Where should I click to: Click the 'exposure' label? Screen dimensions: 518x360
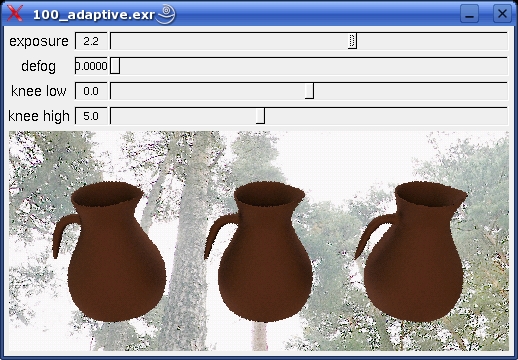39,41
